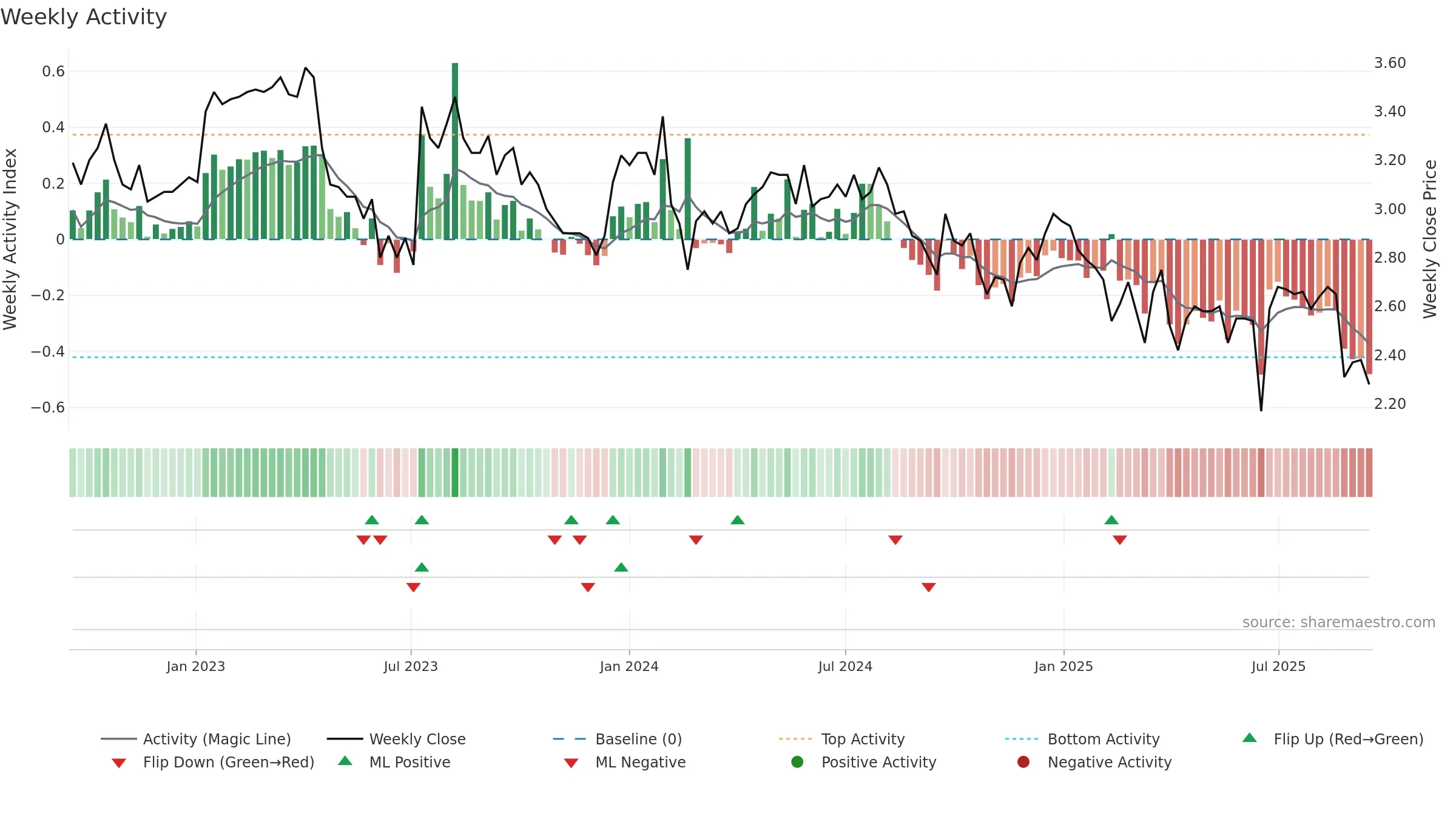The image size is (1456, 819).
Task: Click the tallest green activity bar at 0.63
Action: tap(455, 152)
